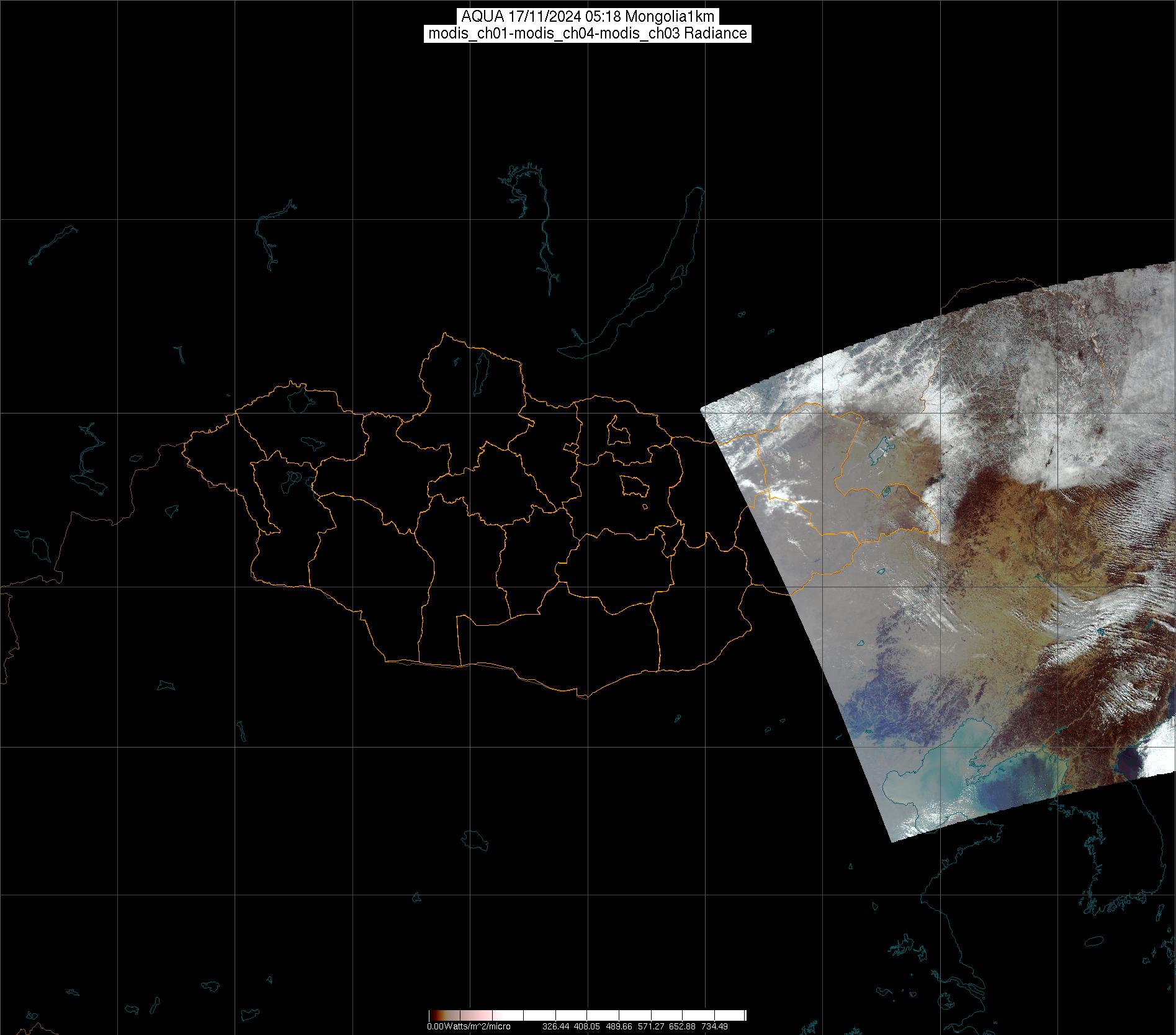
Task: Click the modis_ch01-modis_ch04-modis_ch03 Radiance caption
Action: point(588,34)
